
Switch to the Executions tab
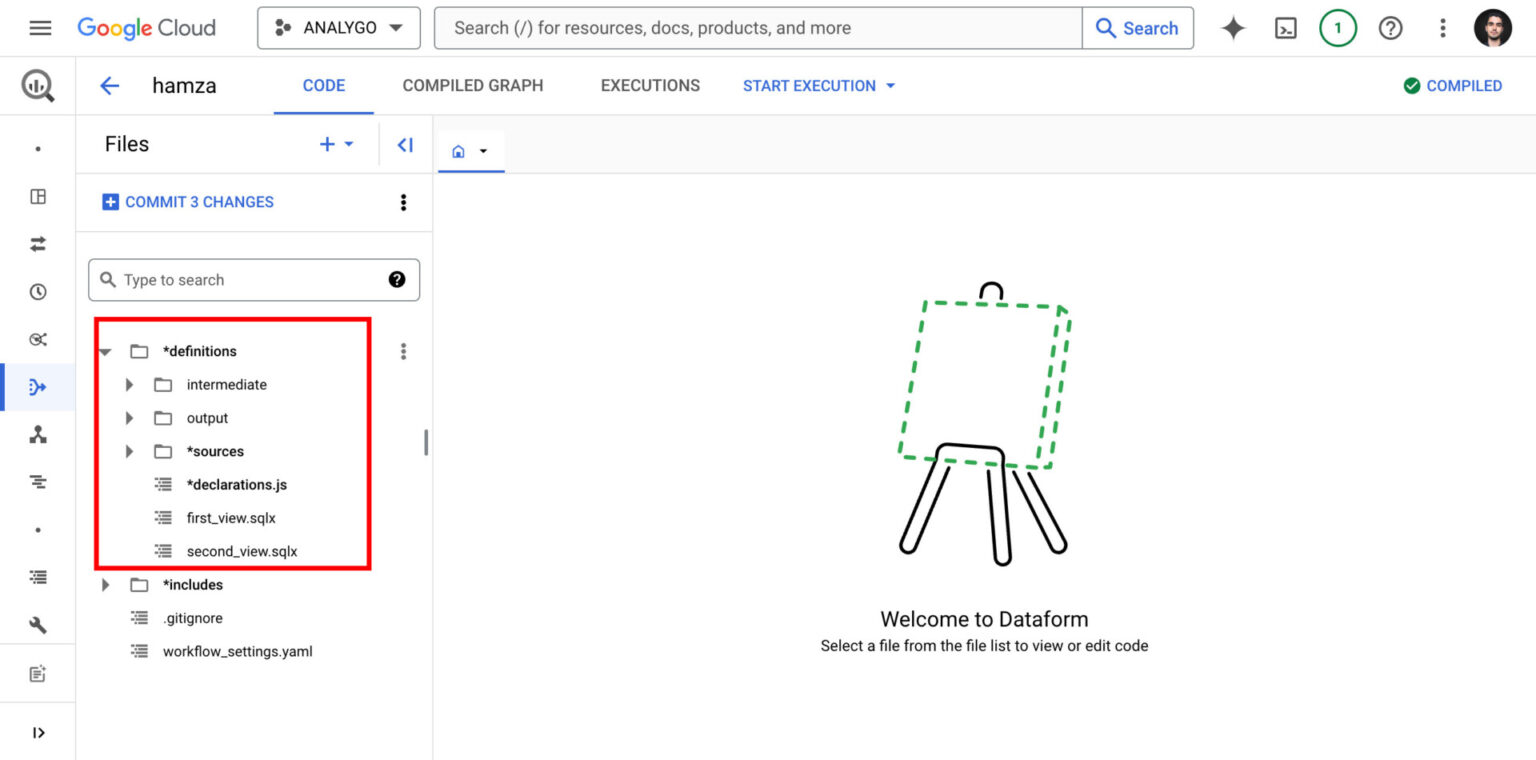(650, 86)
